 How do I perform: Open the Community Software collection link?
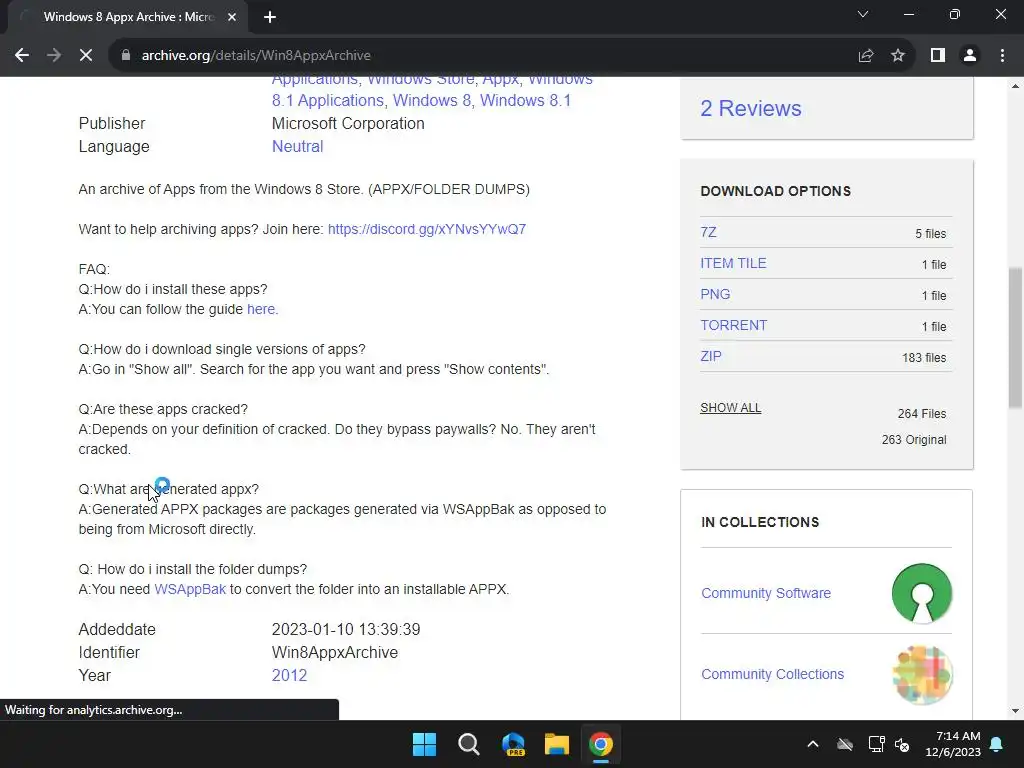point(766,593)
